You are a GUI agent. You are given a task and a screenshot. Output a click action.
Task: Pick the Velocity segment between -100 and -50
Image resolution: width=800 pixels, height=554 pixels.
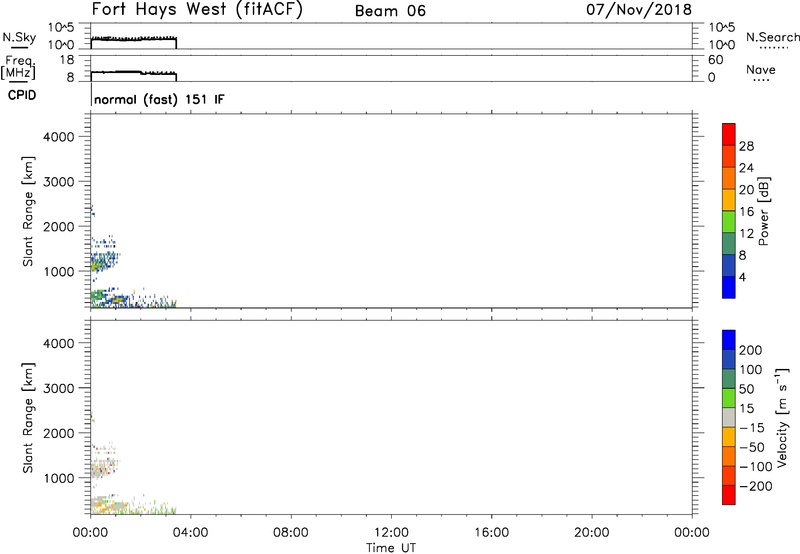[x=729, y=457]
